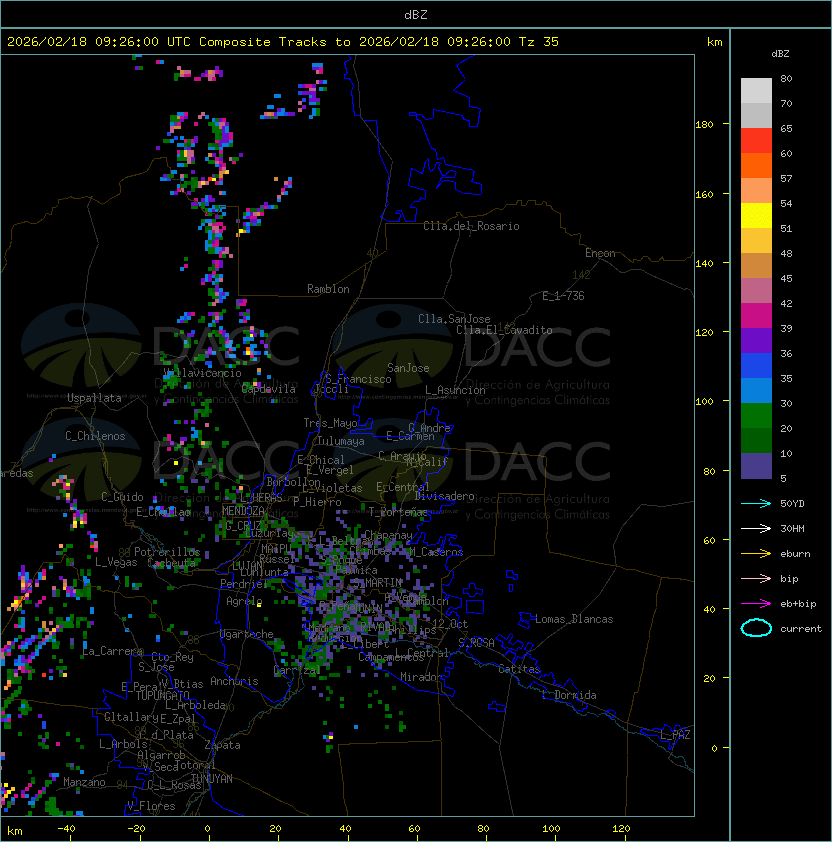
Task: Click the 100 km horizontal axis tick
Action: tap(551, 829)
